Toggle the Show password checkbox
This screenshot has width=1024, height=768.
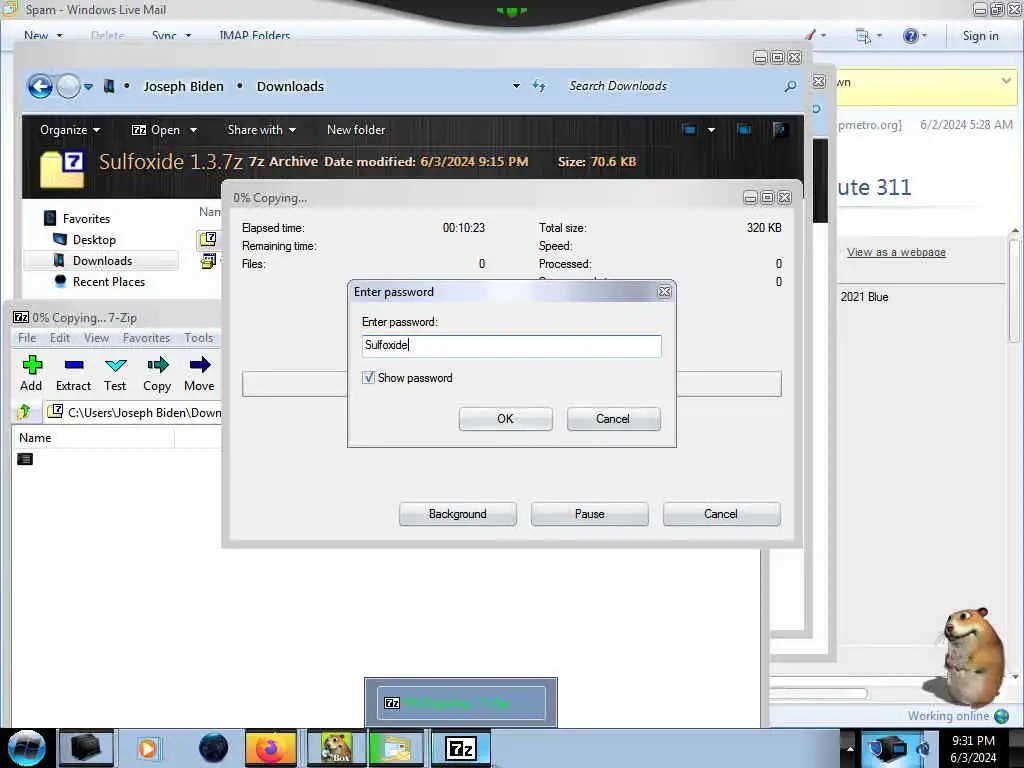coord(368,377)
